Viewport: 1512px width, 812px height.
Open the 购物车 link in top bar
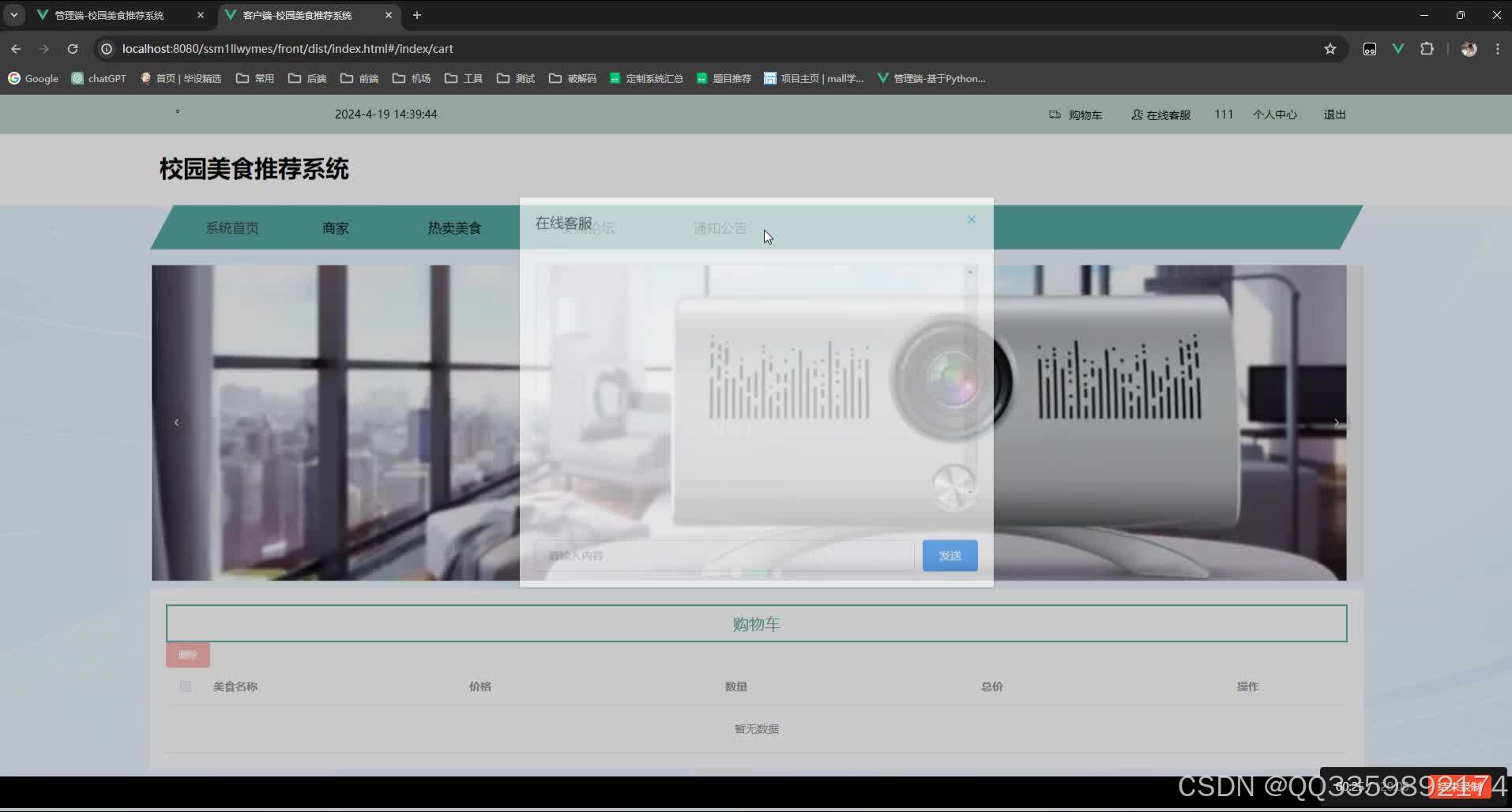[x=1075, y=115]
